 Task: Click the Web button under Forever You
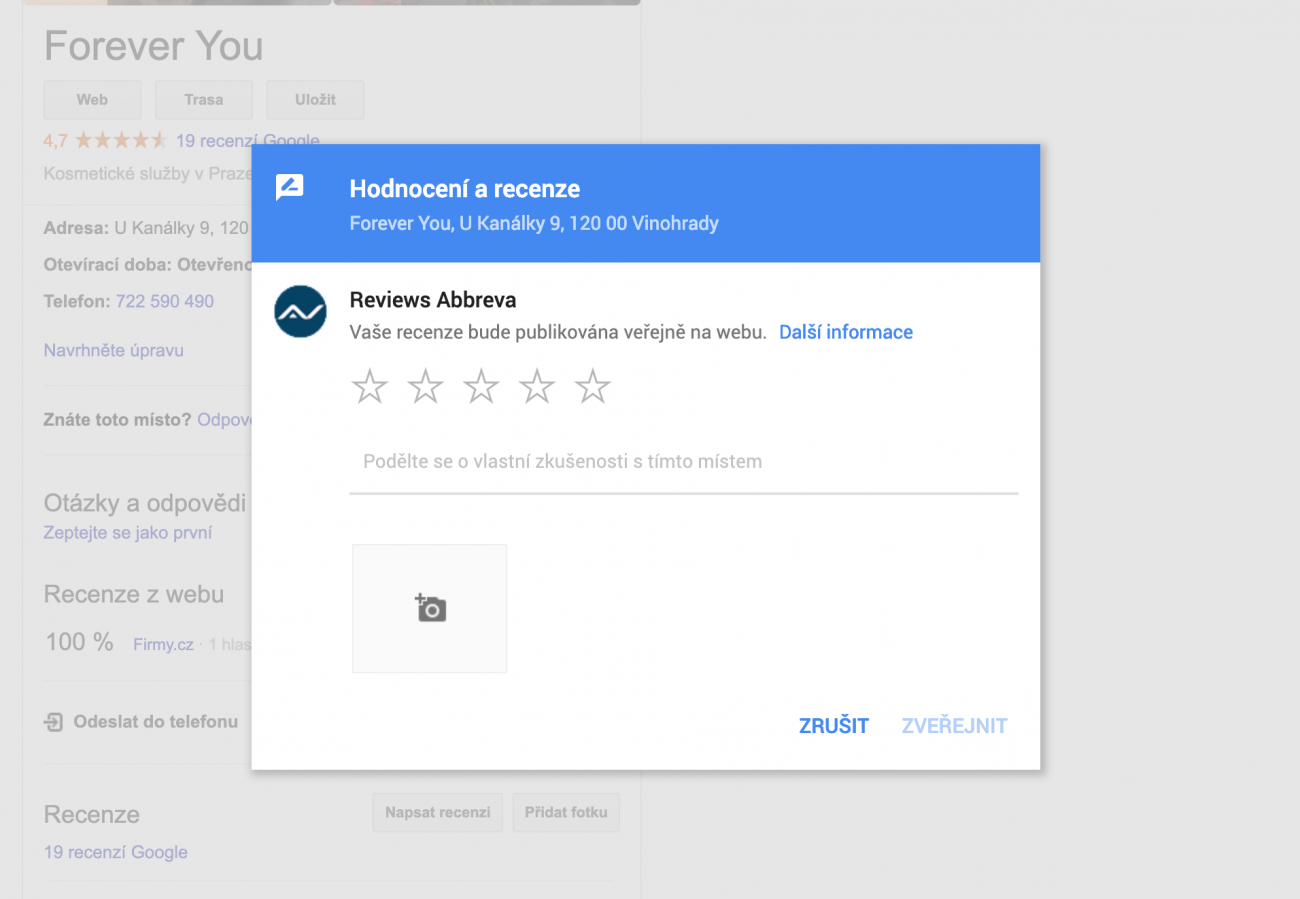pos(92,100)
